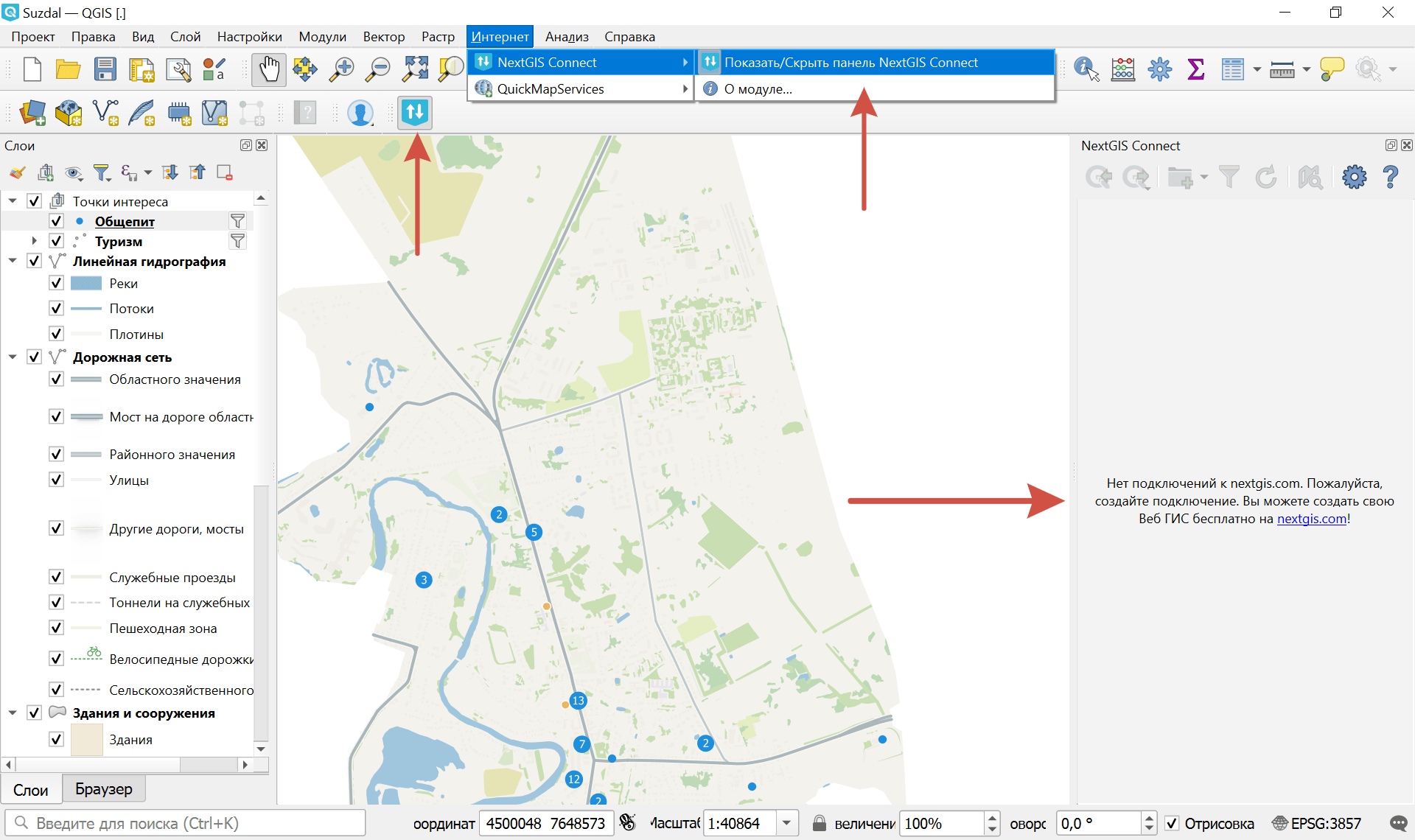Uncheck visibility of the Улицы layer
The width and height of the screenshot is (1415, 840).
coord(57,479)
